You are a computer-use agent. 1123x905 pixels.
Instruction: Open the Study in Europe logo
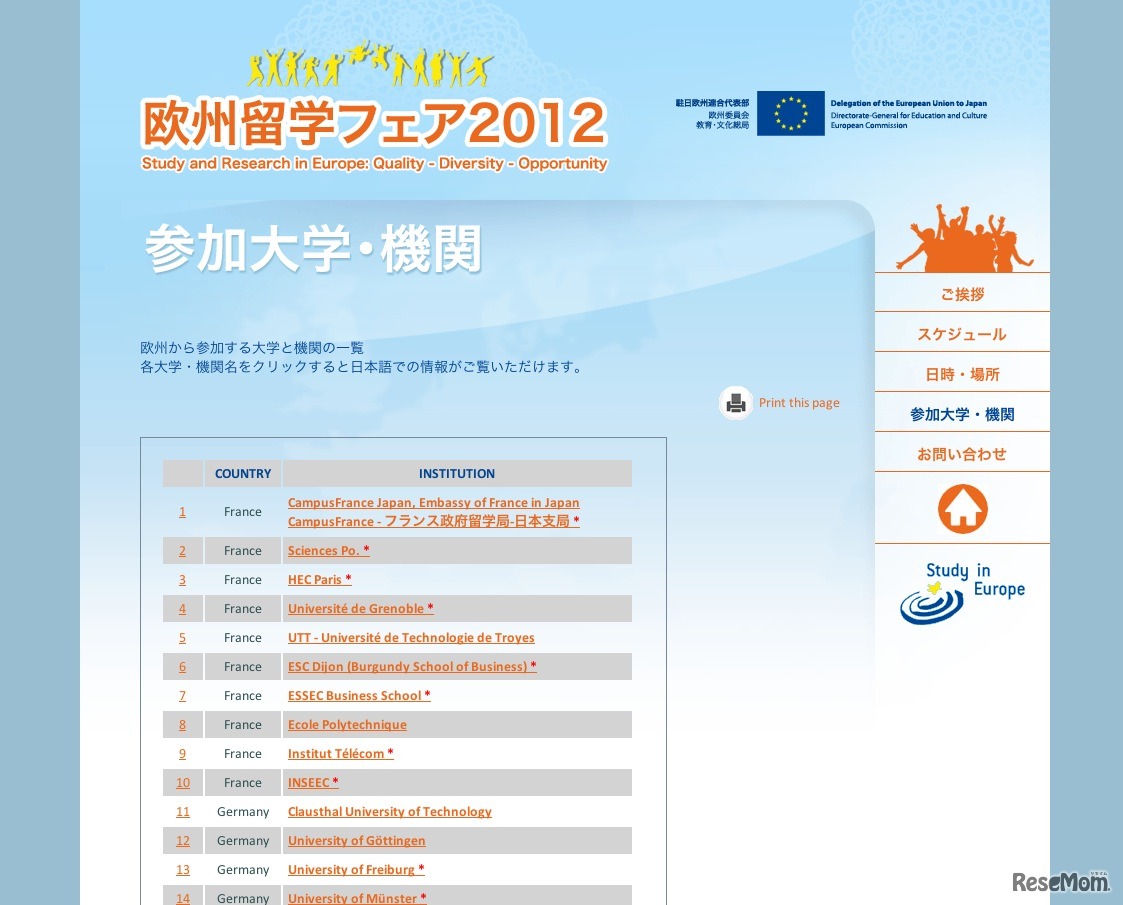963,593
